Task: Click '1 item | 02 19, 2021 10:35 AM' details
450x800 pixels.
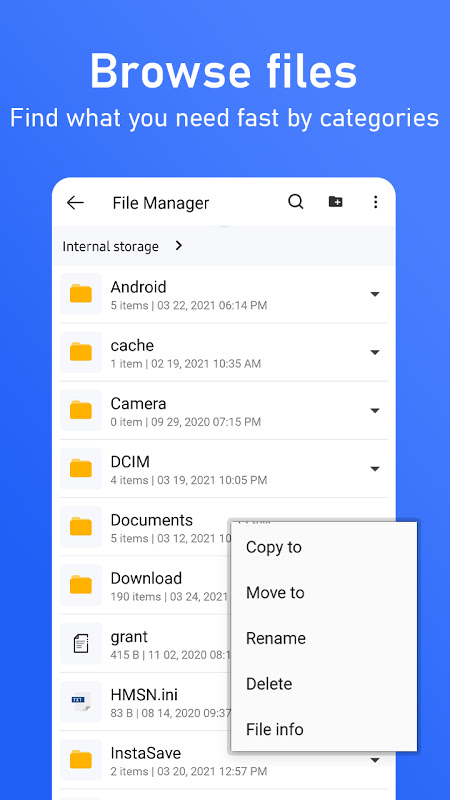Action: 186,364
